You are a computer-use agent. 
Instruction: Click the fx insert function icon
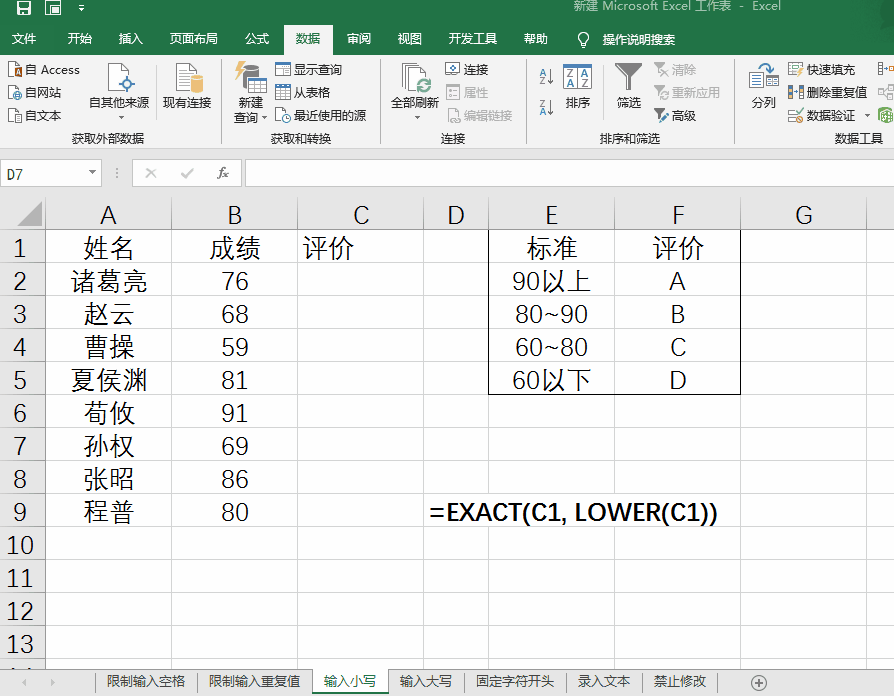(222, 172)
